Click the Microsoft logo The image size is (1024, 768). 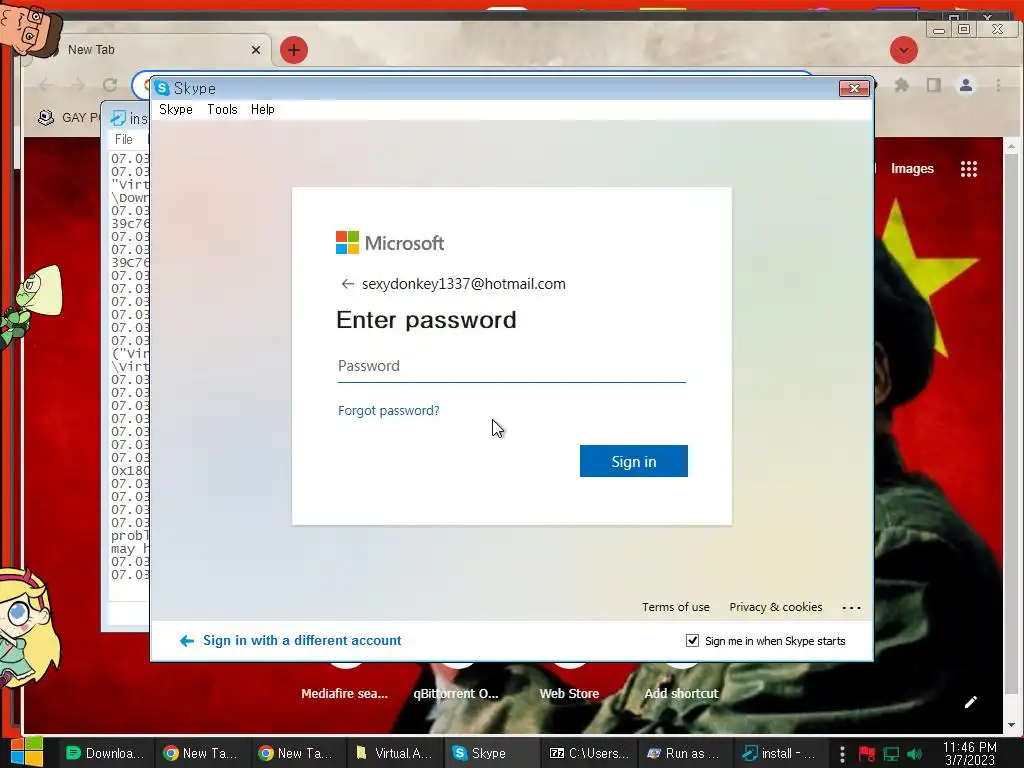(x=390, y=243)
